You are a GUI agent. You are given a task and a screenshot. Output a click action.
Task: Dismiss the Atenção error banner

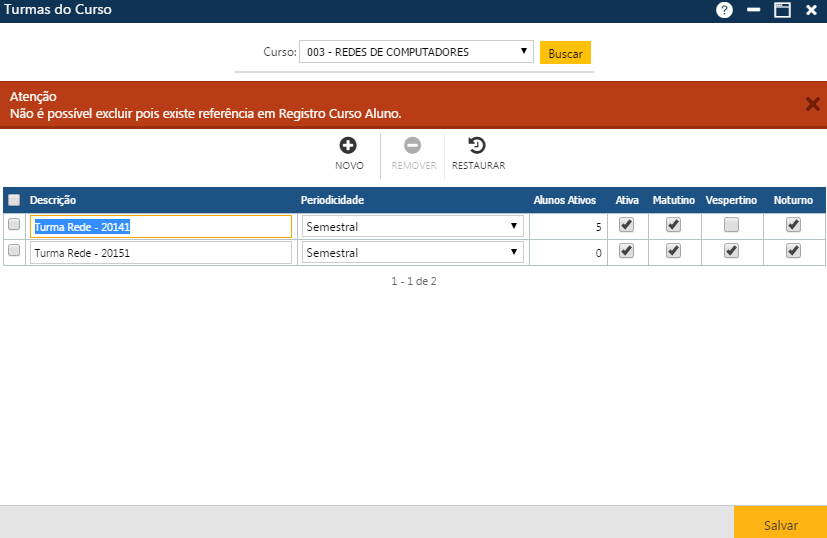point(812,104)
